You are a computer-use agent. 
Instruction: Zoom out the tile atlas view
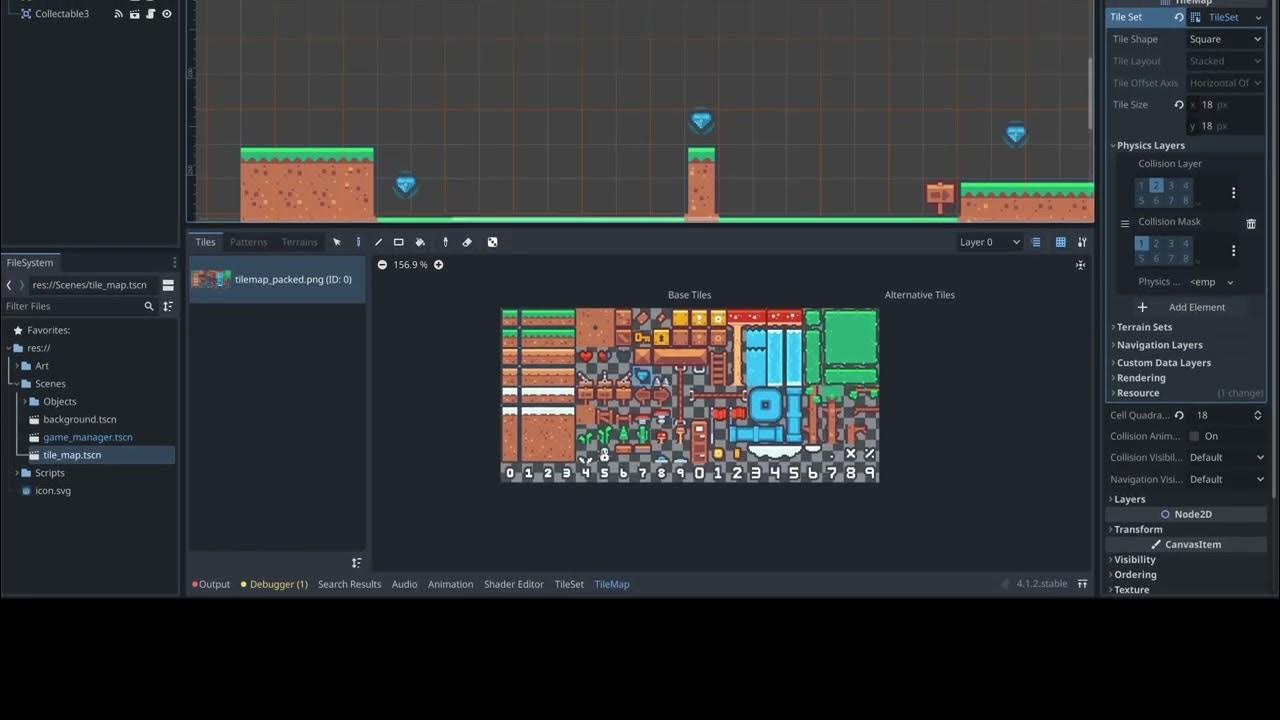382,265
